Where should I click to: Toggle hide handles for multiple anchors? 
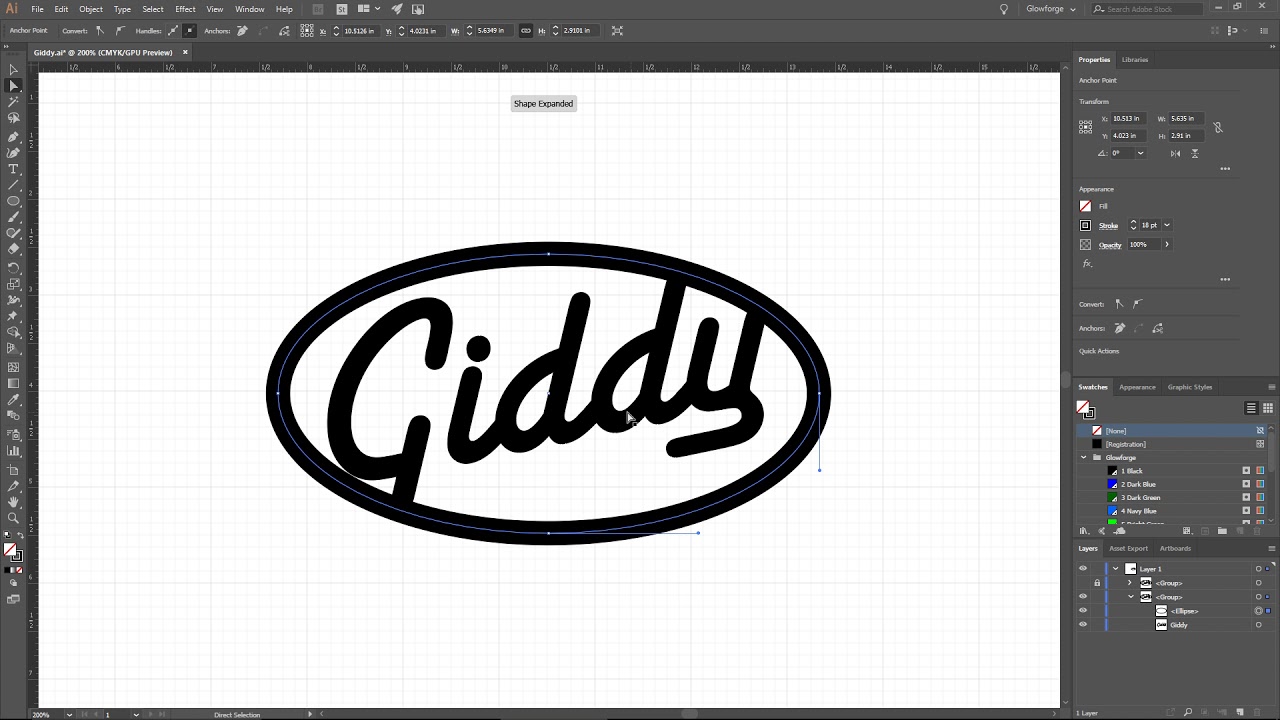point(190,31)
